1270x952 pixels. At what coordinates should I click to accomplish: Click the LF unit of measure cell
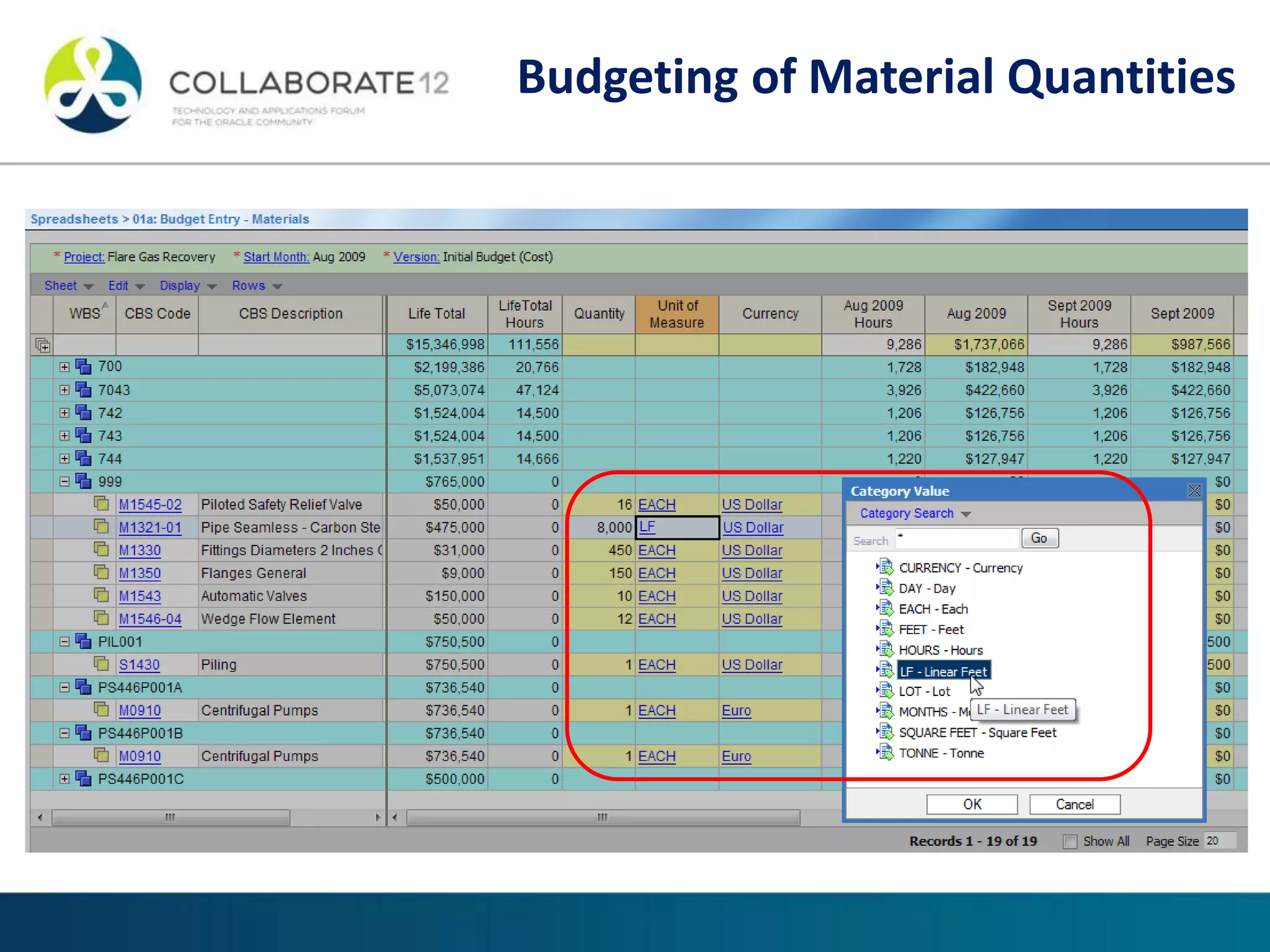(678, 527)
